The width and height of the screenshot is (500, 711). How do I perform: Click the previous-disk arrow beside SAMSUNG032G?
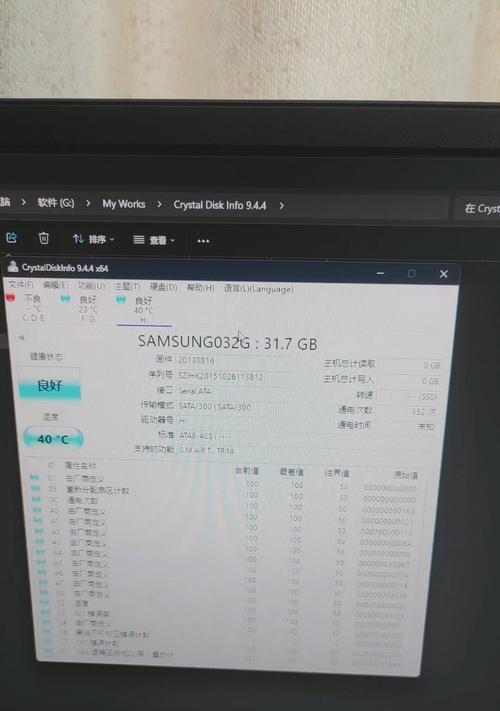coord(21,337)
